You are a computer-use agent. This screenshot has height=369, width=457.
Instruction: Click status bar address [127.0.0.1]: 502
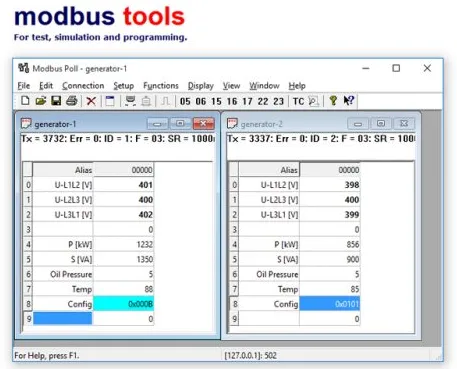coord(250,355)
